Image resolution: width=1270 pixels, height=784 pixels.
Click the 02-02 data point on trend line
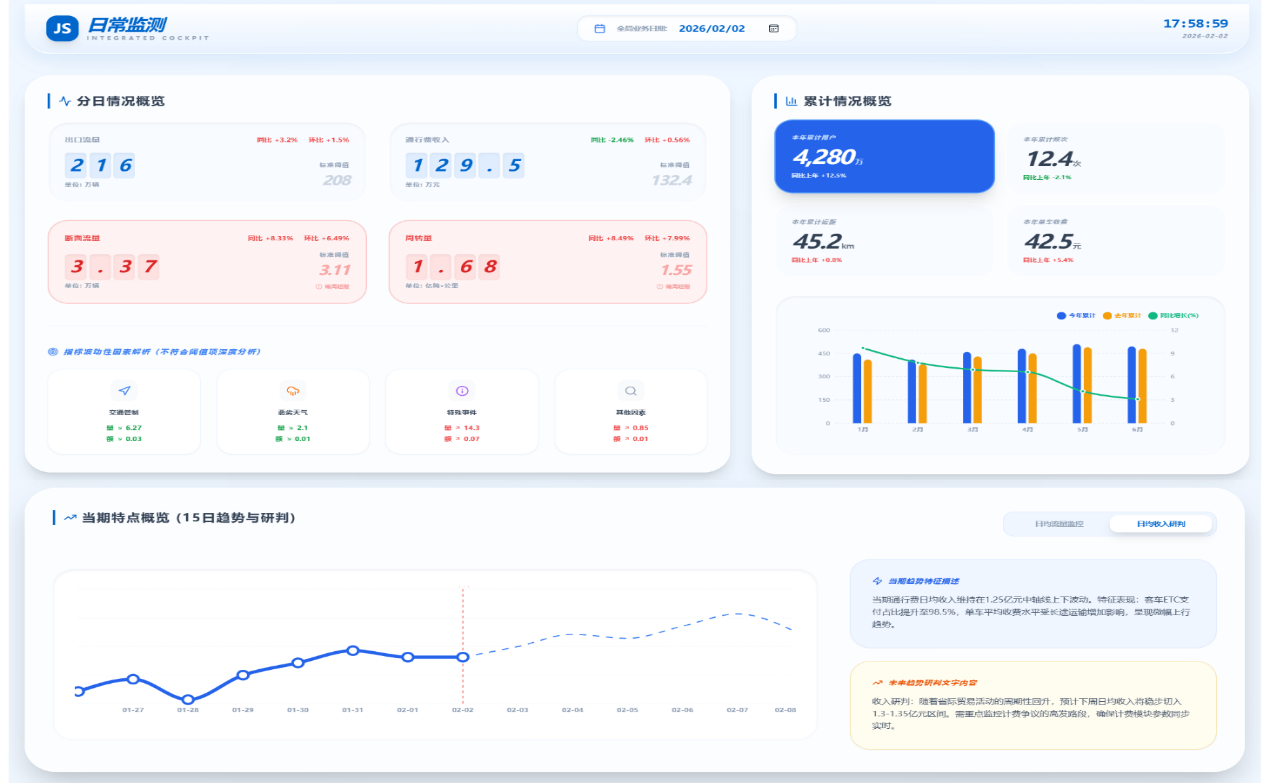[x=463, y=657]
